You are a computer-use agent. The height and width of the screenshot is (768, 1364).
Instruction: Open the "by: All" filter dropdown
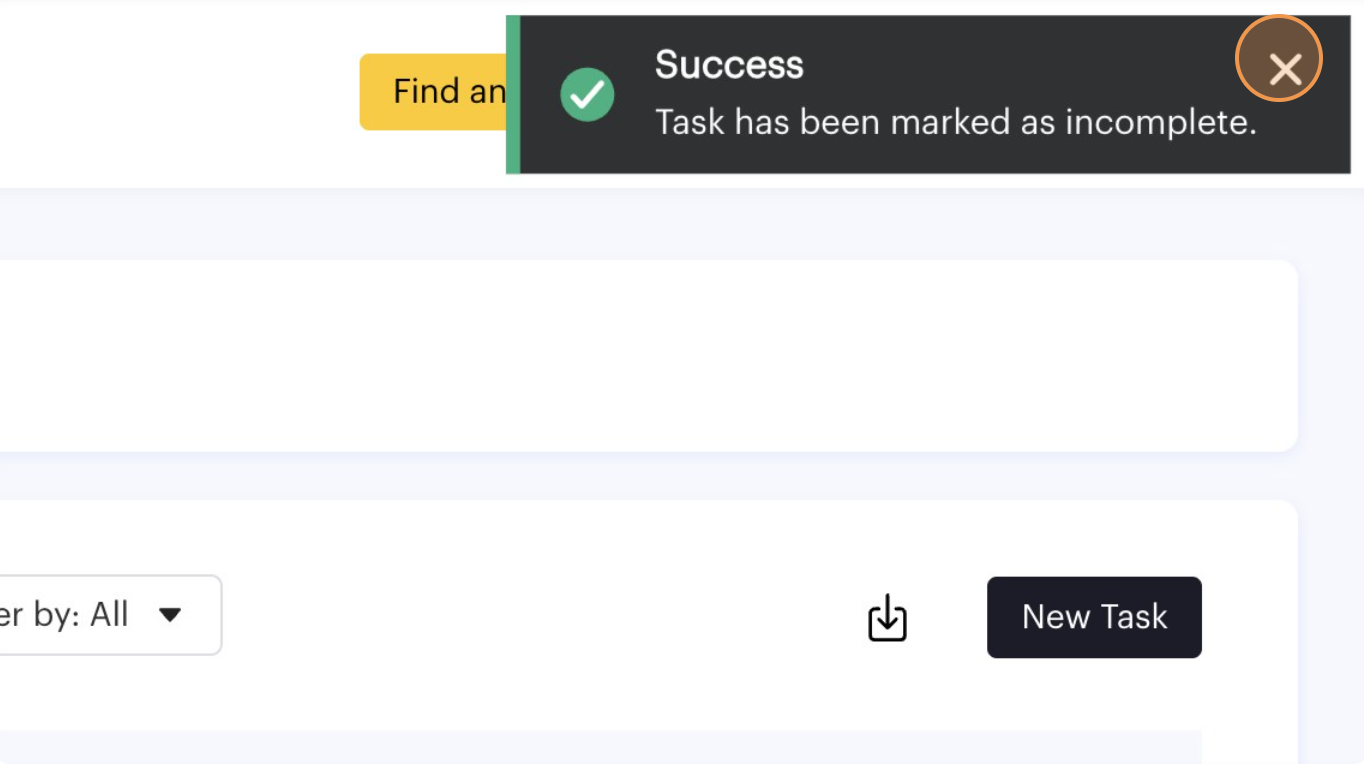point(100,615)
